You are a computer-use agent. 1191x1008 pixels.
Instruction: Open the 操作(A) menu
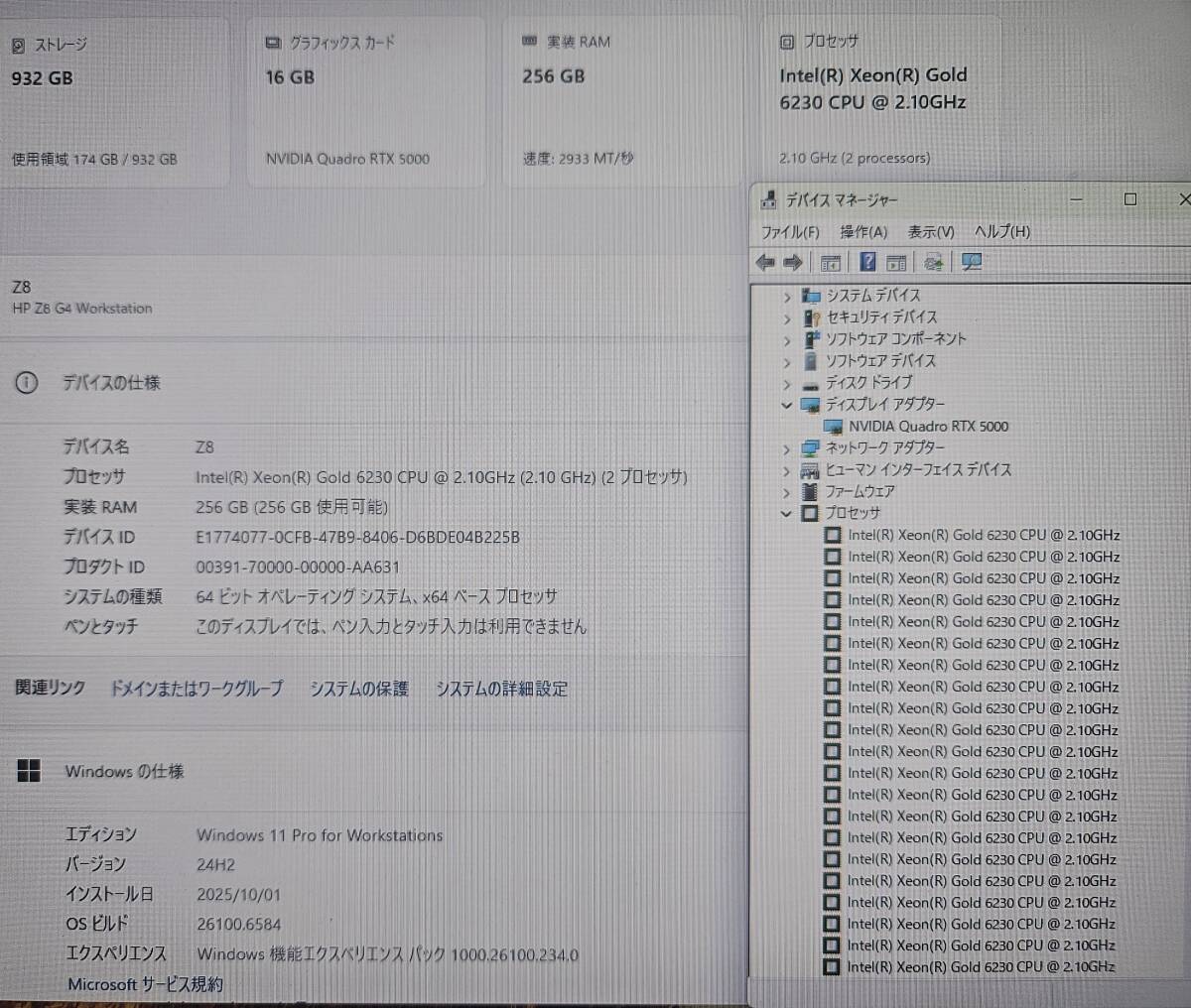[x=863, y=232]
